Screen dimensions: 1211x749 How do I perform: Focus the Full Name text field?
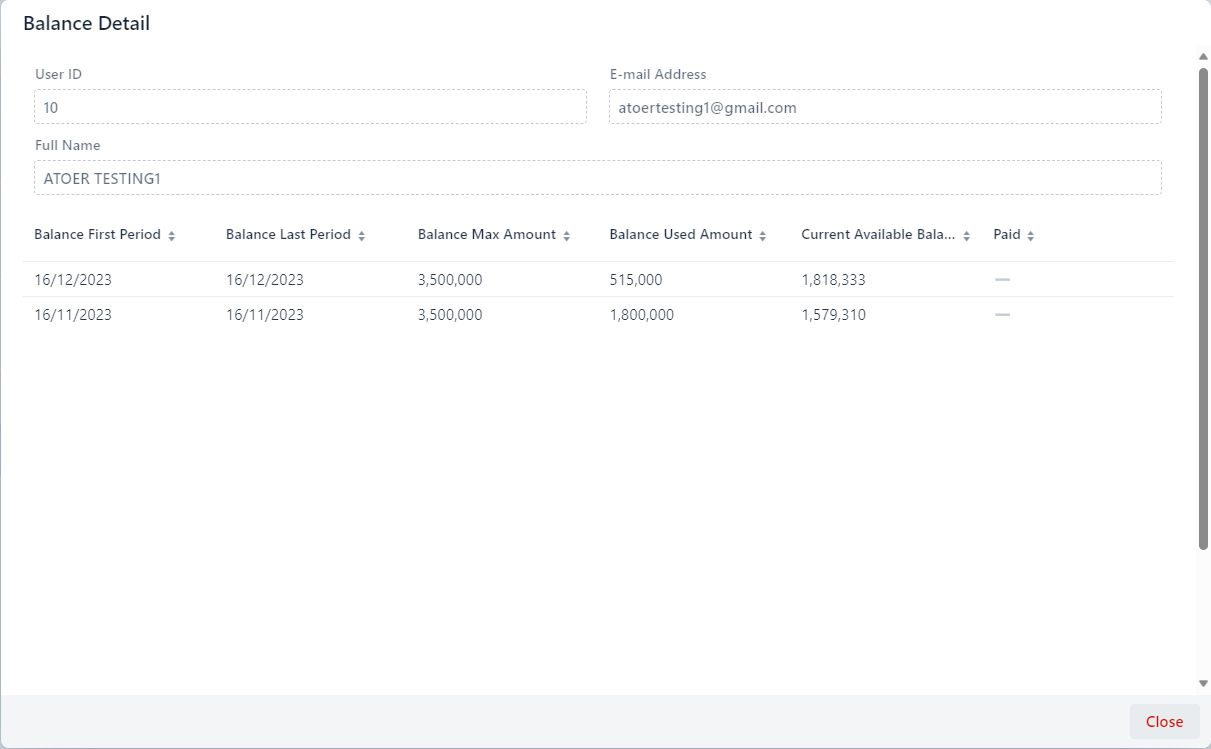[597, 178]
